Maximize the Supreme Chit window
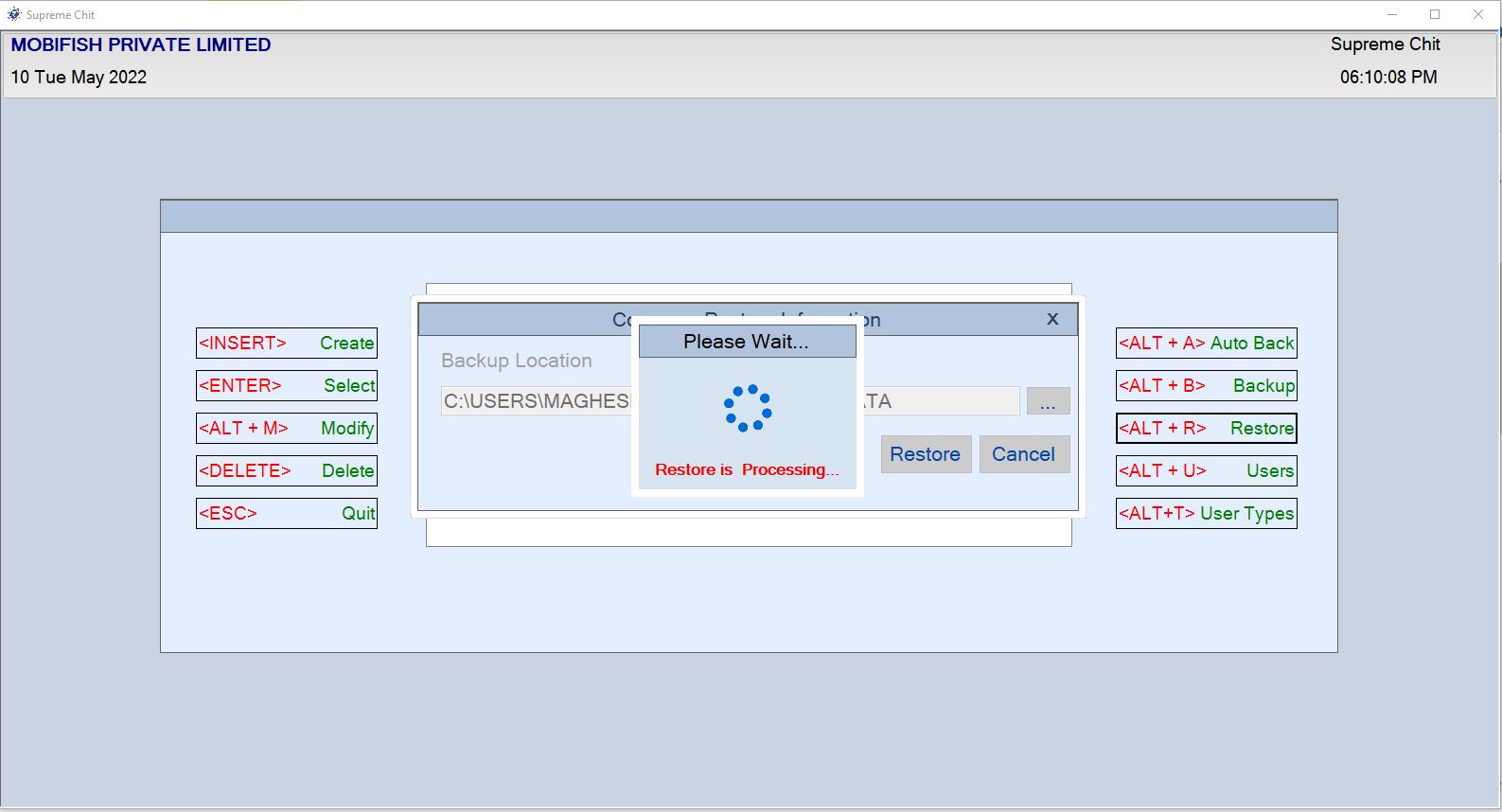 (1435, 14)
